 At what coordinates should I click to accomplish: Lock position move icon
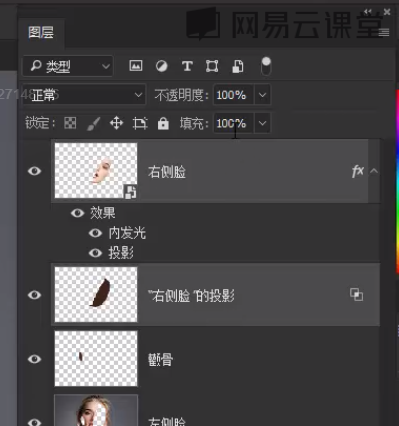pos(116,123)
